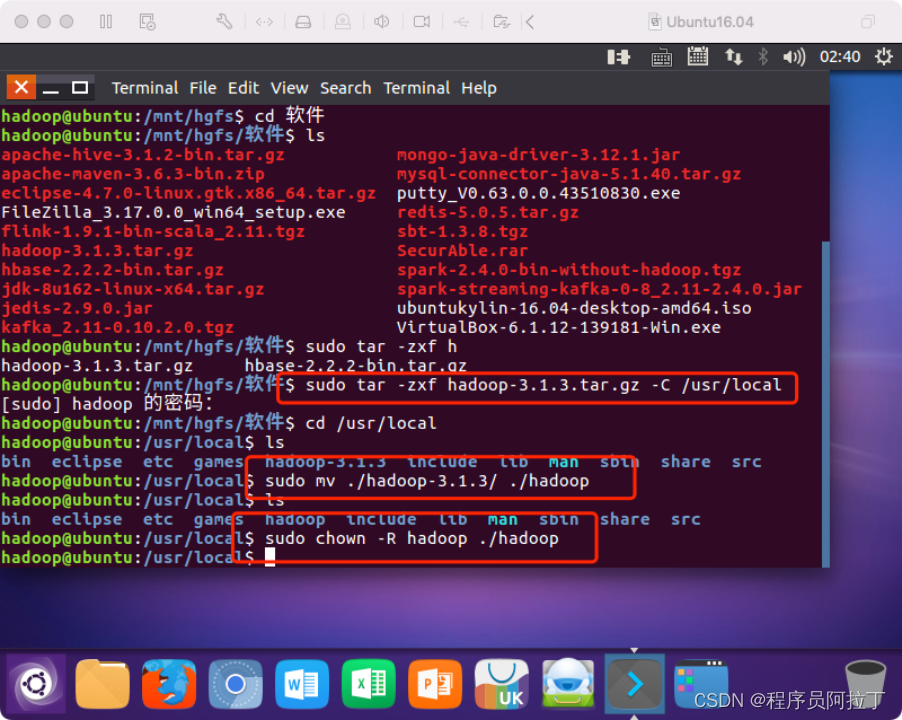Open PowerPoint from the dock
Image resolution: width=902 pixels, height=720 pixels.
(434, 684)
